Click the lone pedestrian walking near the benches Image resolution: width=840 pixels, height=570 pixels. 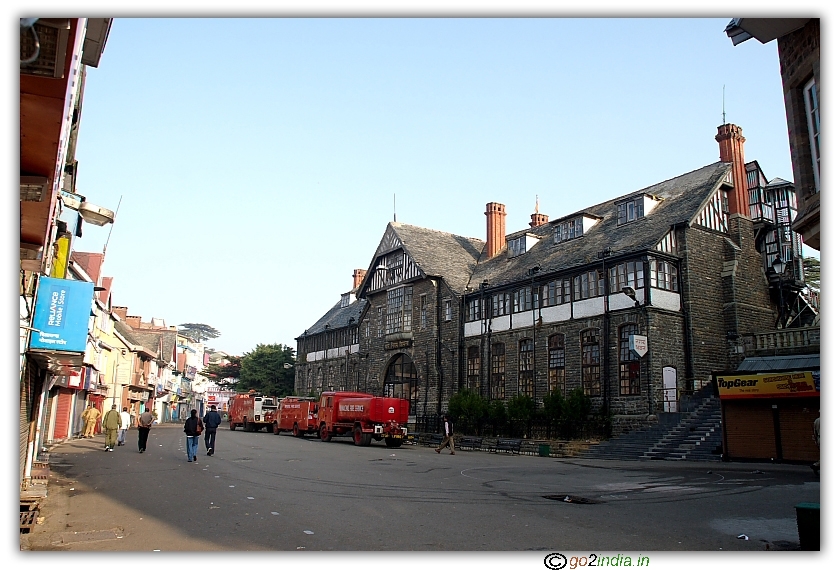coord(447,435)
